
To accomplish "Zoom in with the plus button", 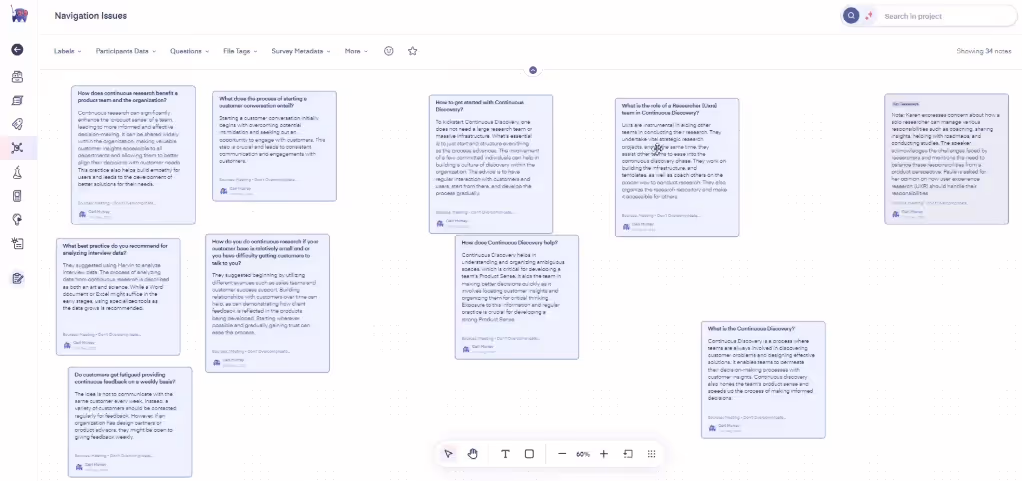I will (x=604, y=454).
